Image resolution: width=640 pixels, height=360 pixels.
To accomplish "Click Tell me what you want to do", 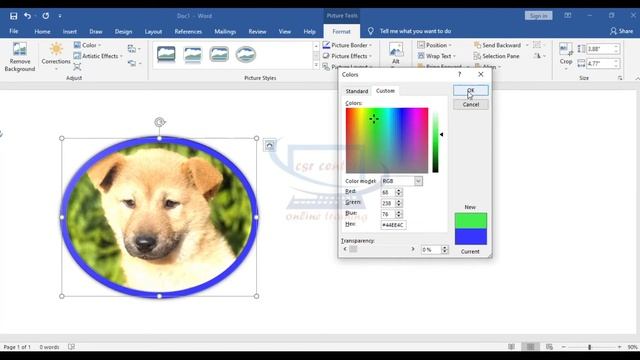I will click(415, 31).
